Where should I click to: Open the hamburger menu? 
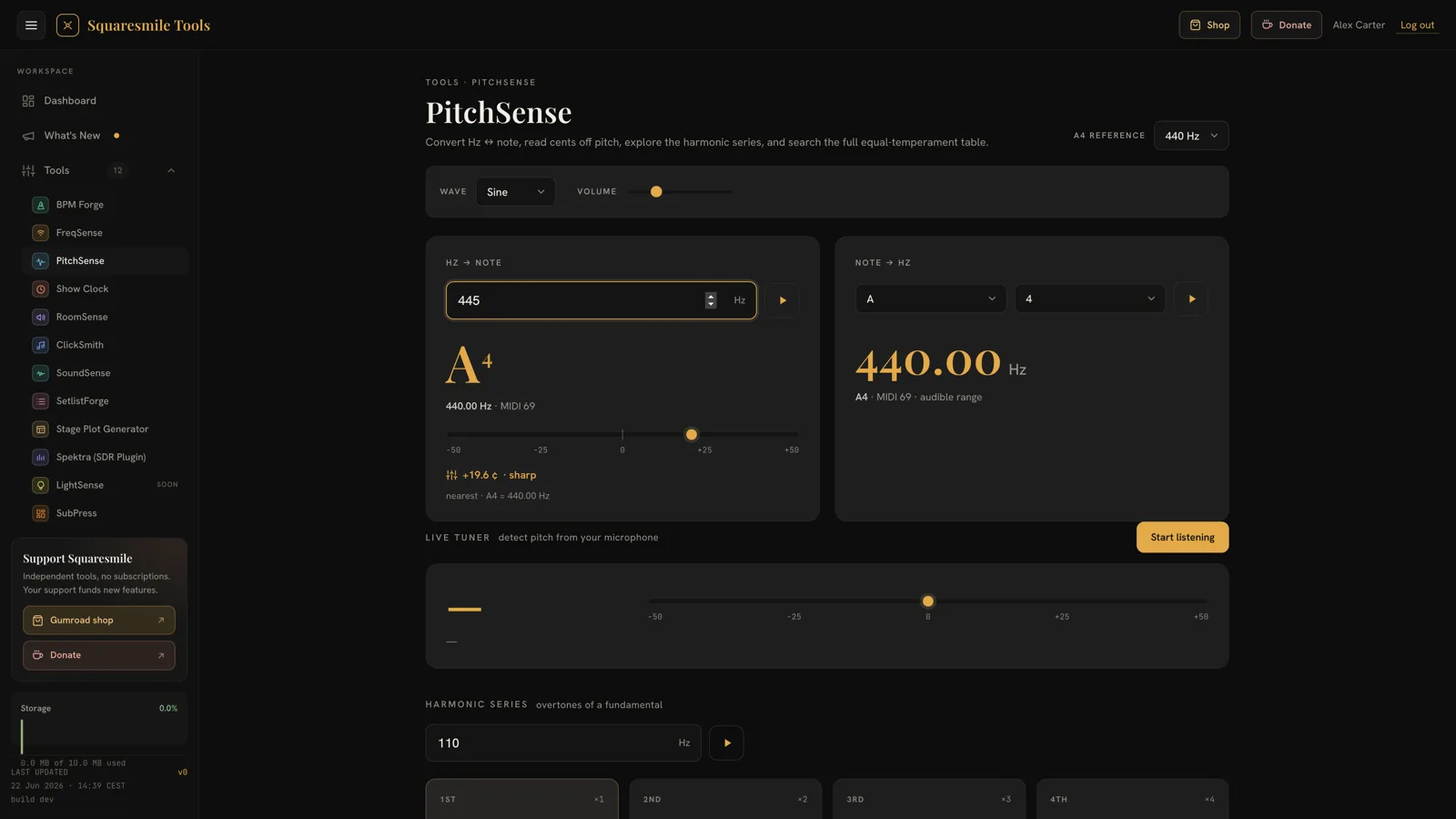point(31,25)
